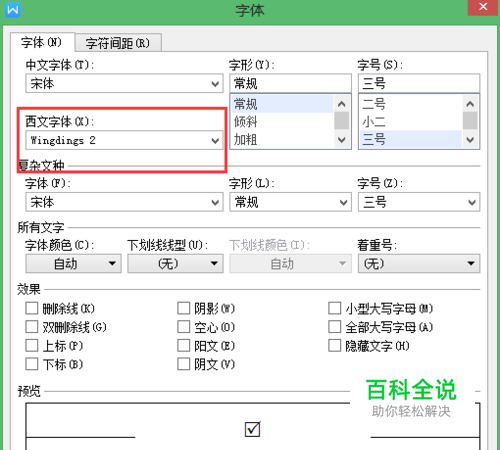This screenshot has height=450, width=500.
Task: Open the 字体颜色 picker showing 自动
Action: click(73, 264)
